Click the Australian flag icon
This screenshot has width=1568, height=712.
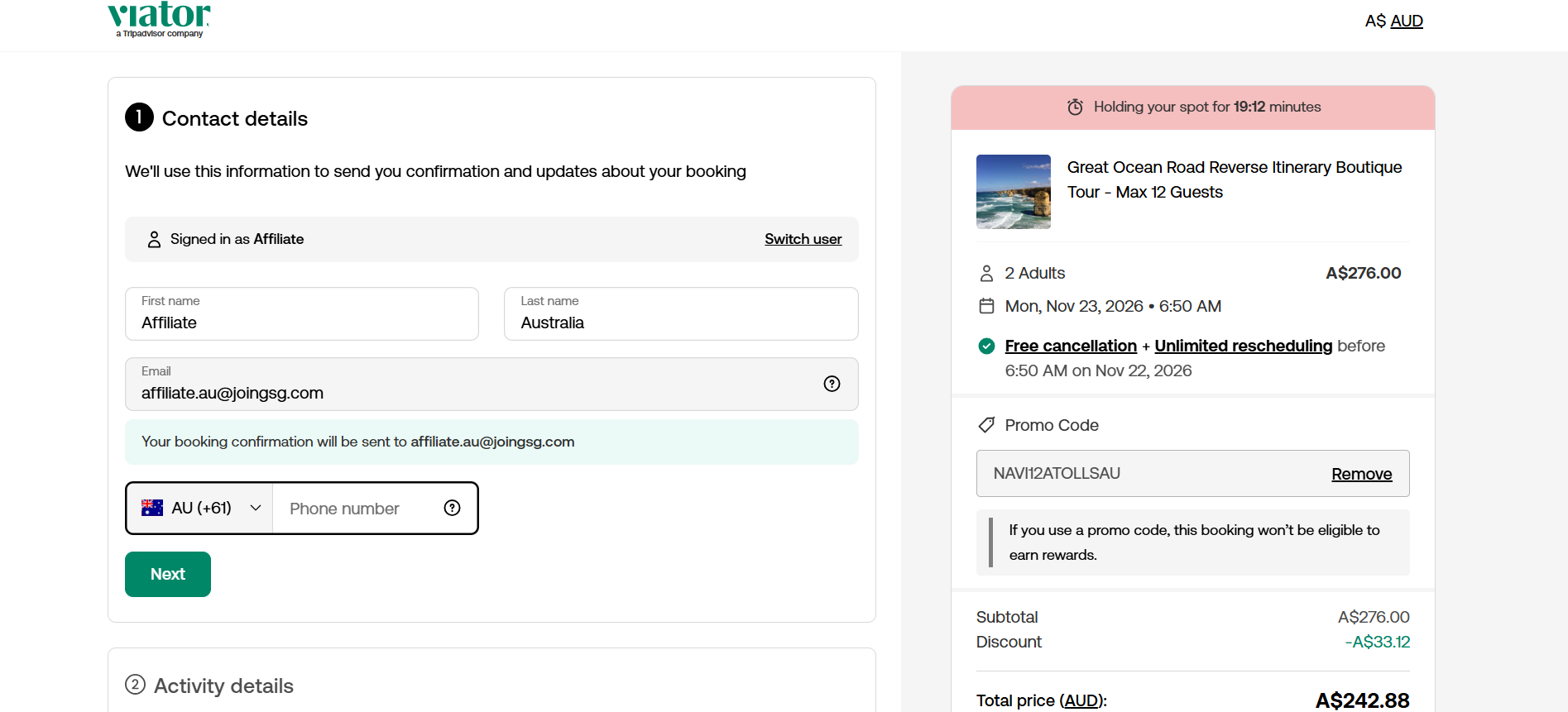152,508
